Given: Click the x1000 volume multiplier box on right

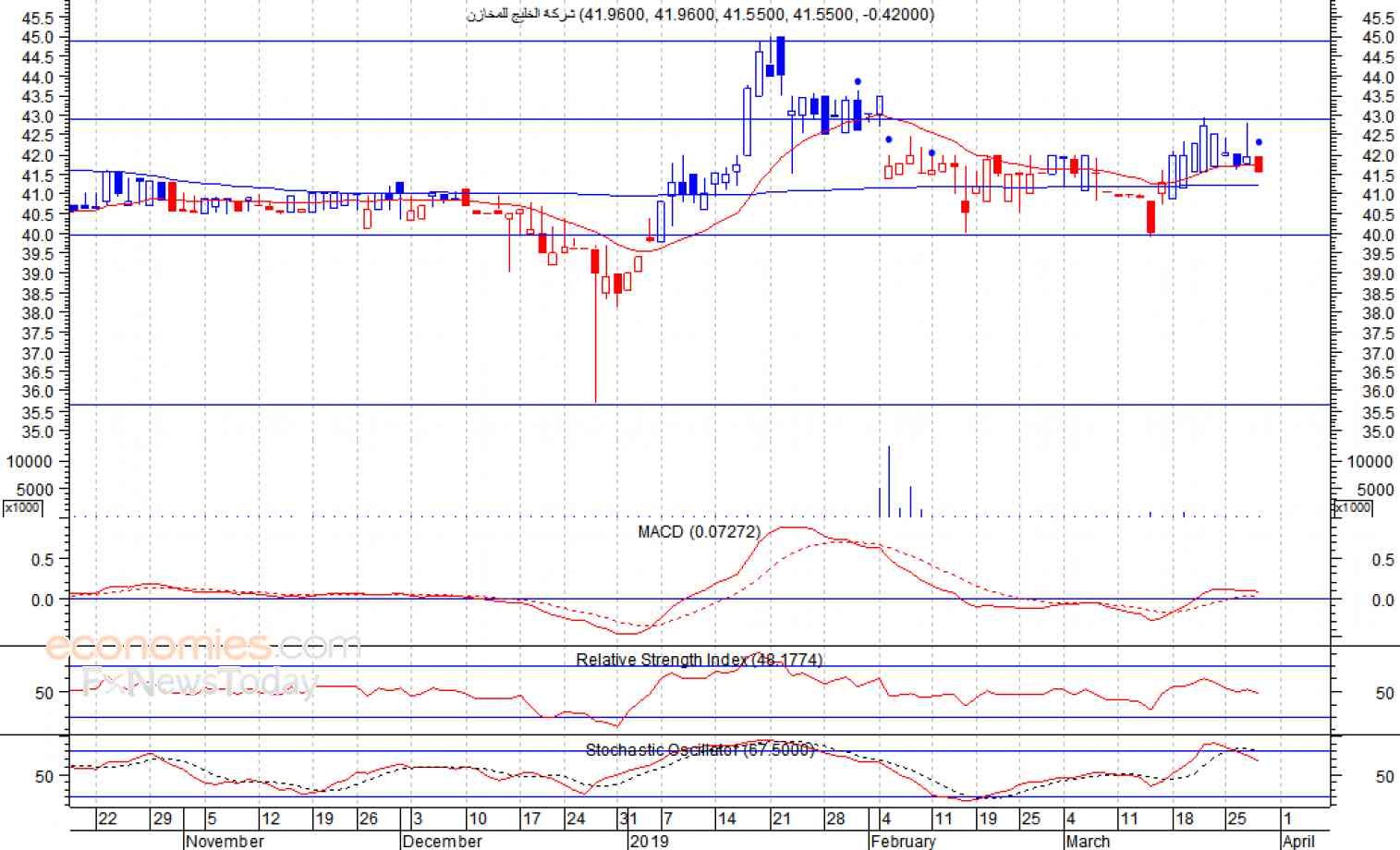Looking at the screenshot, I should click(1353, 507).
